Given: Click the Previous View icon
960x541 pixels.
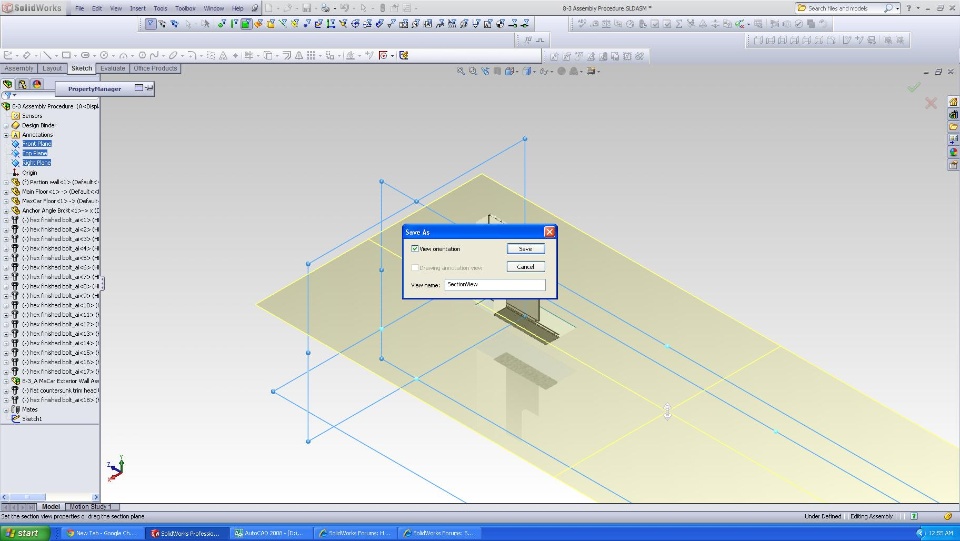Looking at the screenshot, I should pyautogui.click(x=485, y=72).
